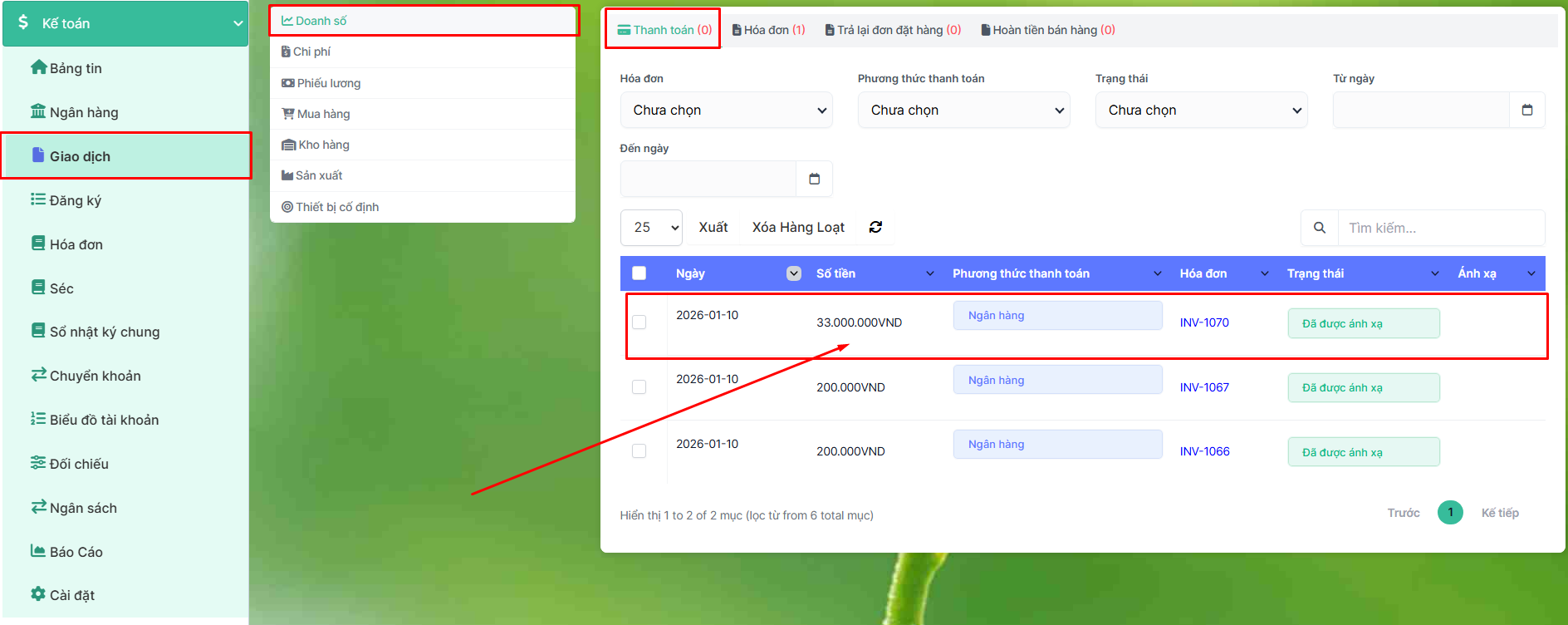Screen dimensions: 1568x625
Task: Open invoice link INV-1066
Action: [x=1204, y=451]
